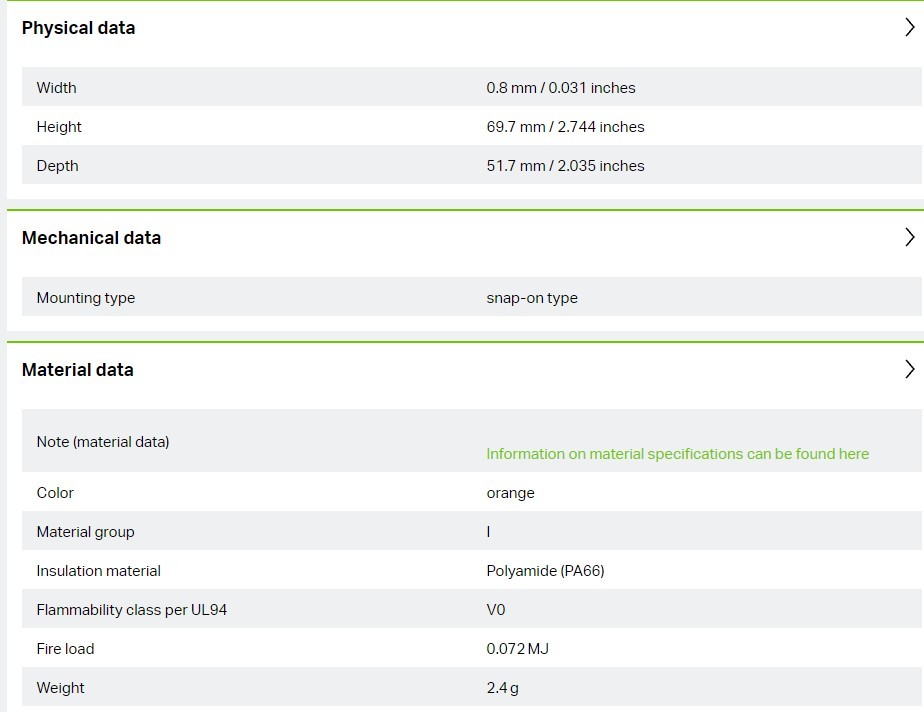Toggle the Material data chevron arrow
The height and width of the screenshot is (712, 924).
click(x=909, y=370)
